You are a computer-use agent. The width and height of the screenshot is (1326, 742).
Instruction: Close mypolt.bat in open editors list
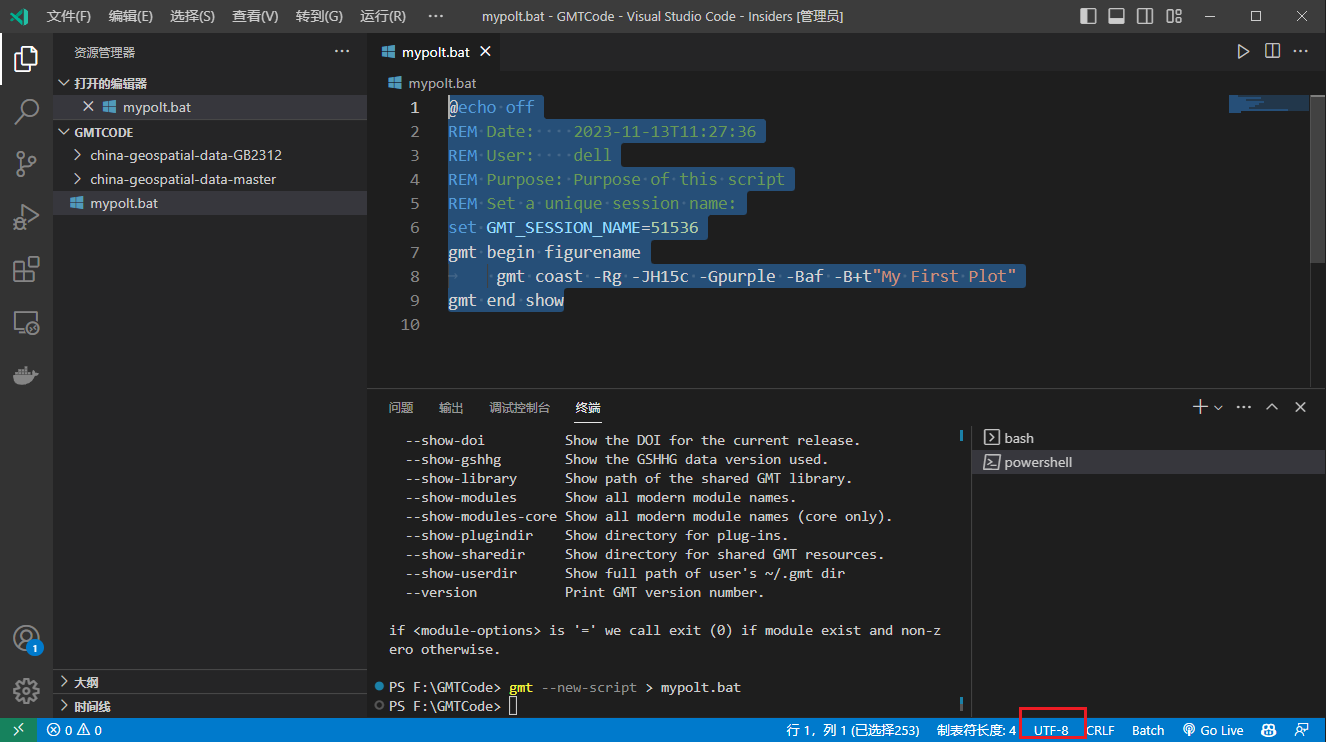[x=88, y=106]
